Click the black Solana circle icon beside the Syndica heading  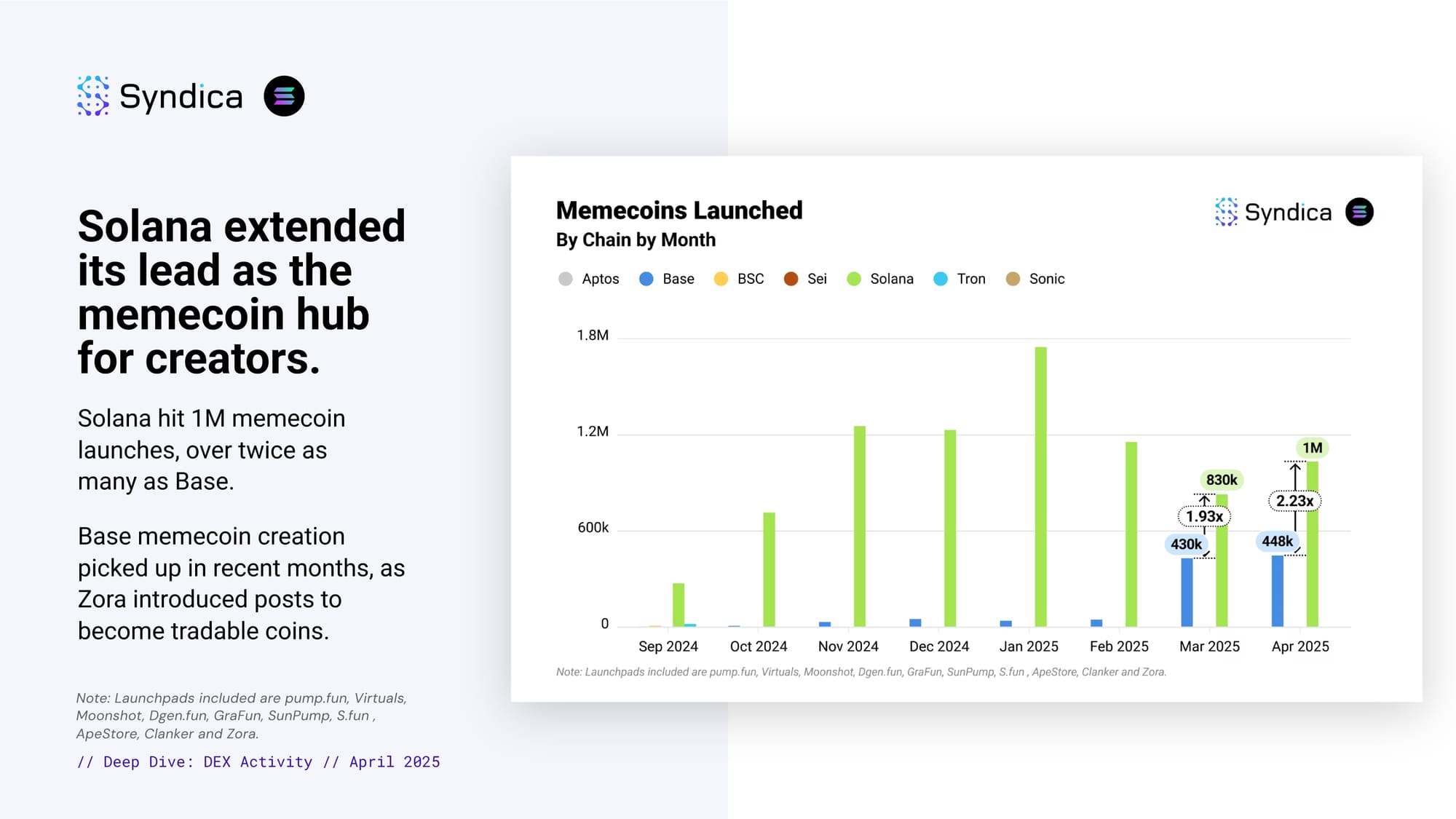[284, 96]
